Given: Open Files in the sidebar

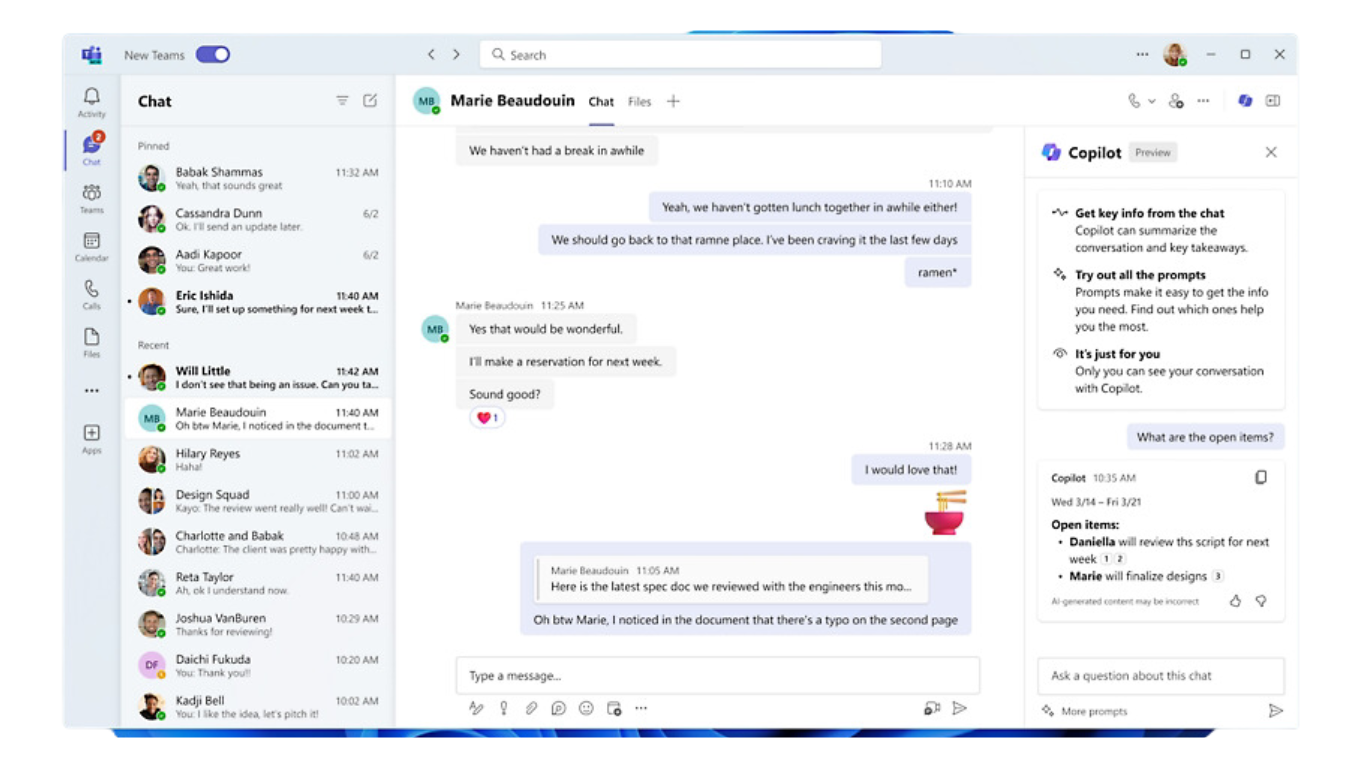Looking at the screenshot, I should pos(91,342).
